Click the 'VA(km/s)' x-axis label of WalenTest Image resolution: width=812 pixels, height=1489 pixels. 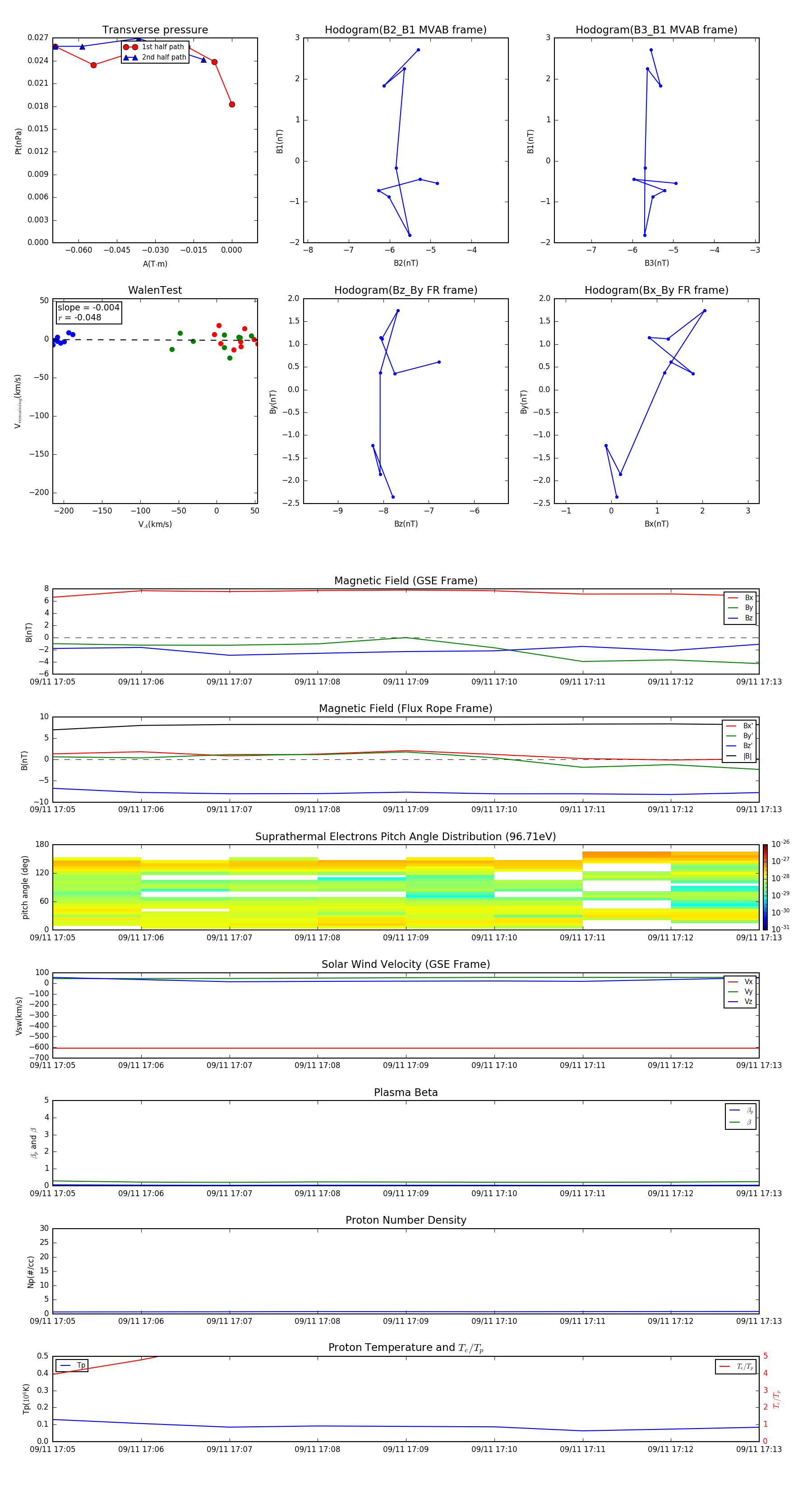pyautogui.click(x=155, y=524)
